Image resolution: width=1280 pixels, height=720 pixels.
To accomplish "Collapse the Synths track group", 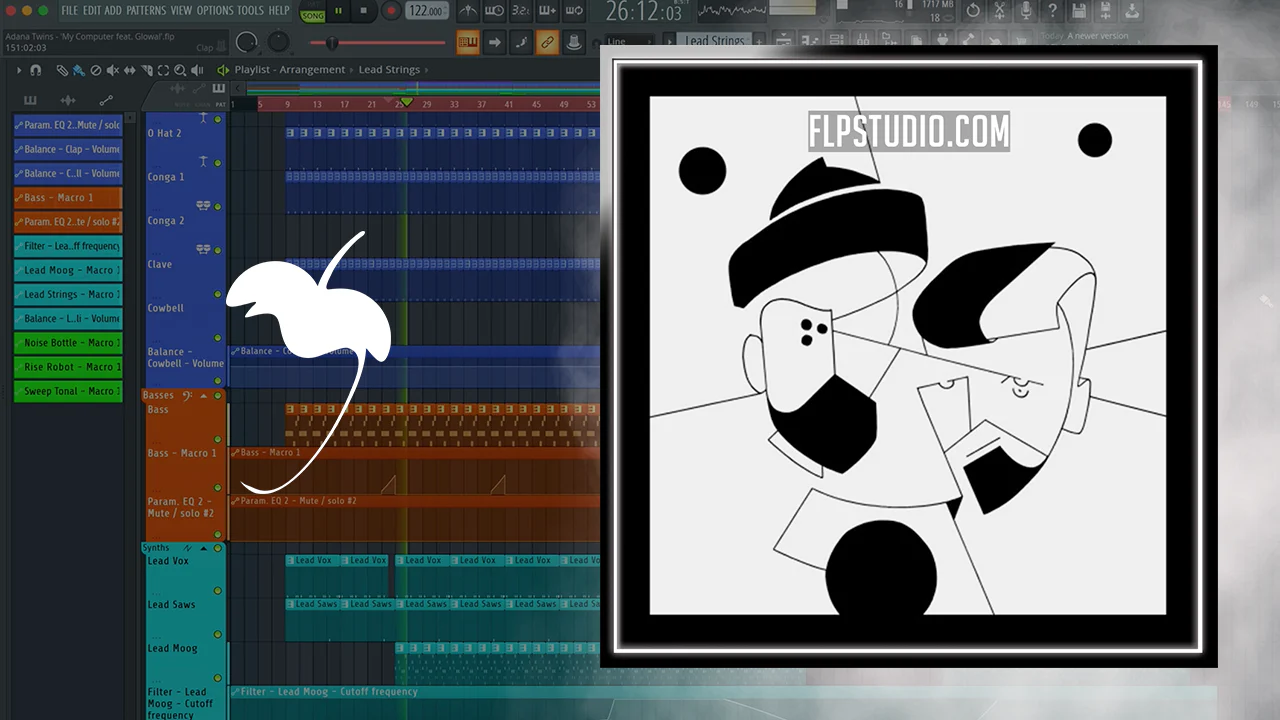I will click(x=204, y=548).
